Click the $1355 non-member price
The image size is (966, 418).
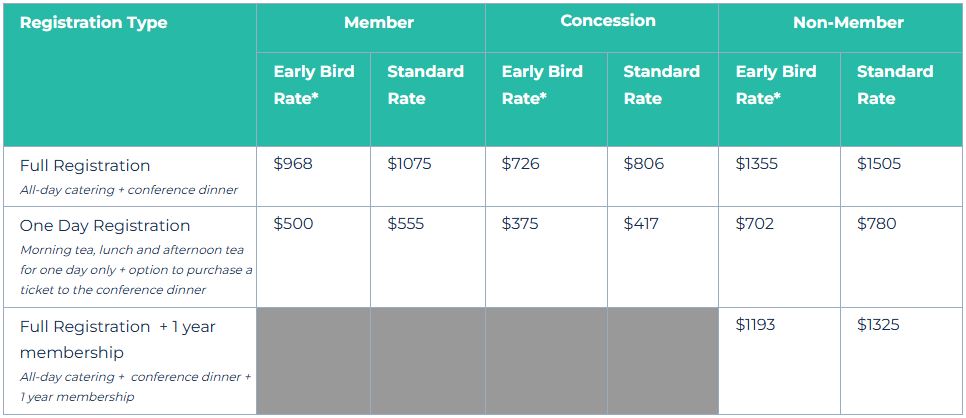tap(757, 164)
